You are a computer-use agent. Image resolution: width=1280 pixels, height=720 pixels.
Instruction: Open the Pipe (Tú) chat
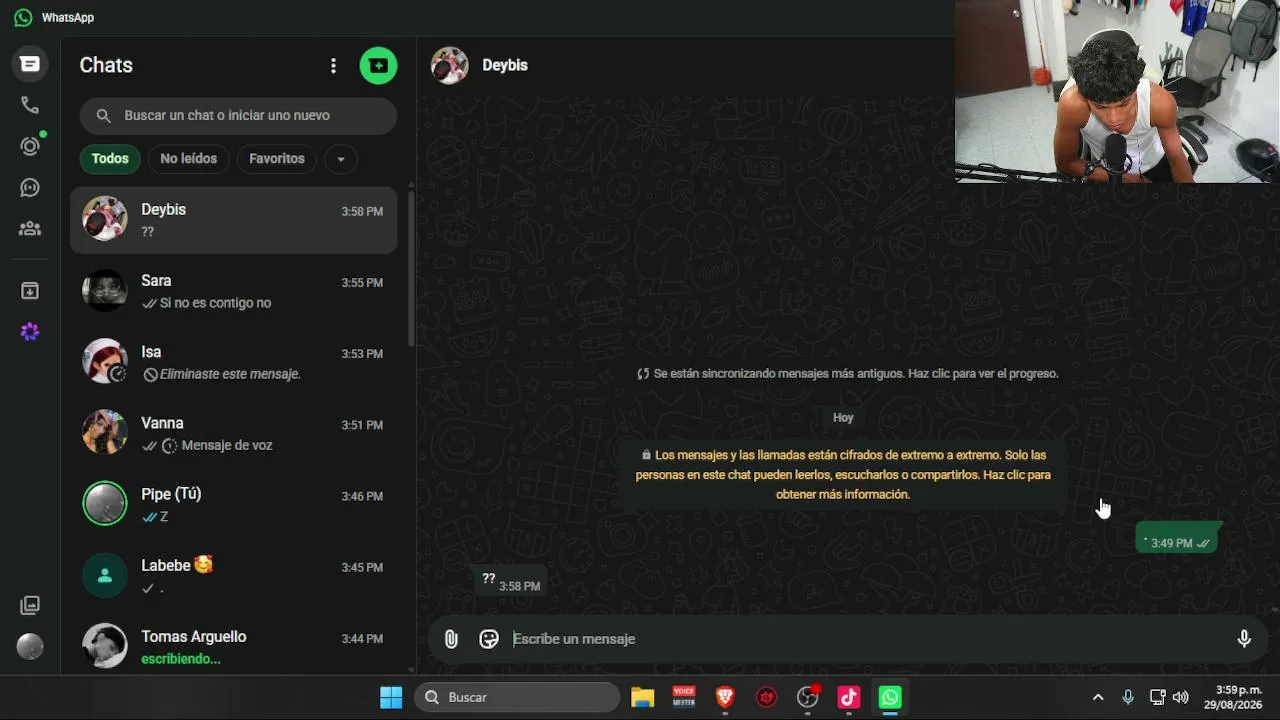click(x=234, y=504)
